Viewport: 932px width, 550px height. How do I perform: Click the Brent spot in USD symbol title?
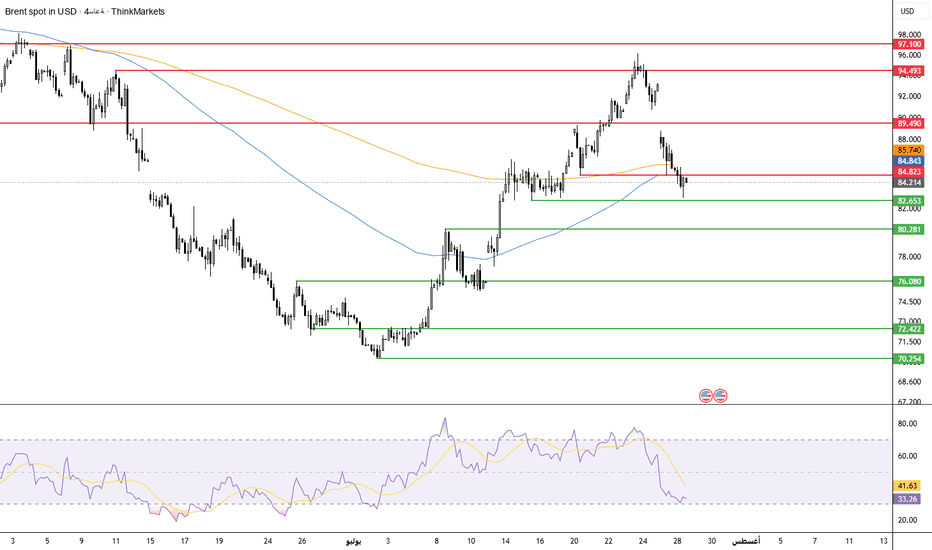pyautogui.click(x=41, y=11)
